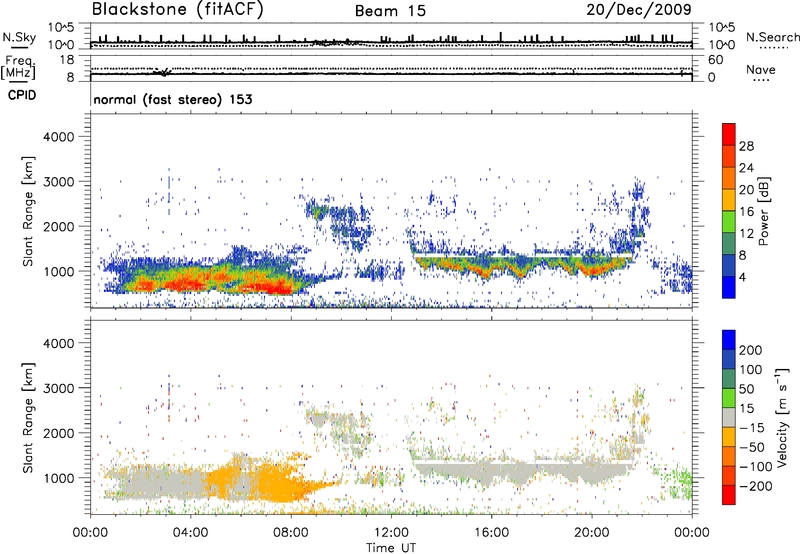
Task: Click the 60 Nave axis value
Action: coord(716,60)
